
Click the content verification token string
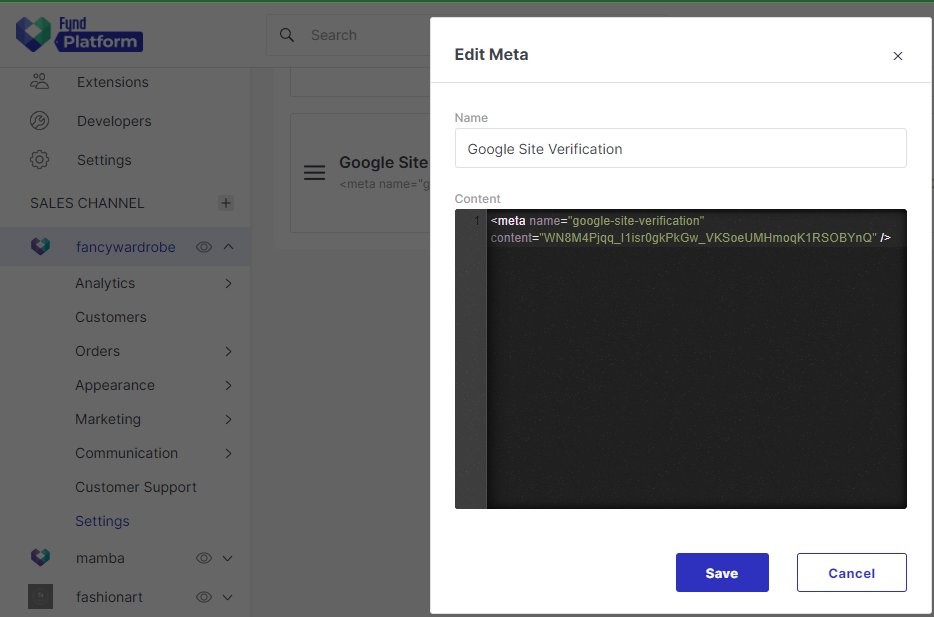pos(708,238)
